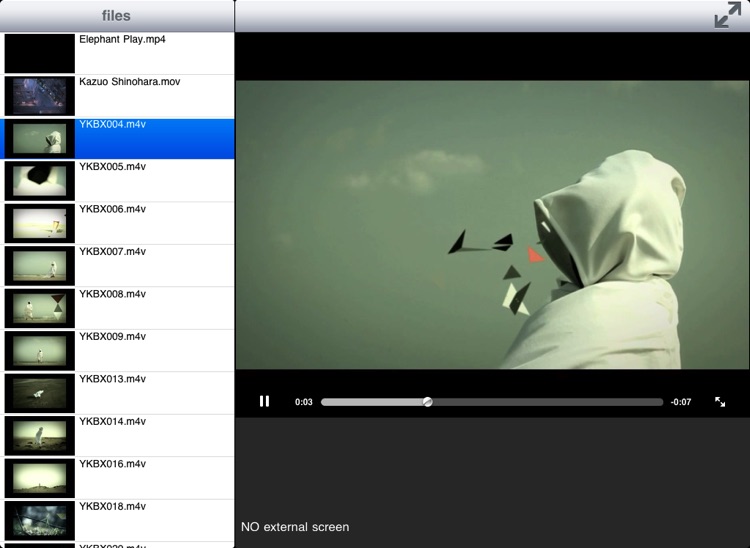Click the YKBX007.m4v thumbnail

point(40,265)
